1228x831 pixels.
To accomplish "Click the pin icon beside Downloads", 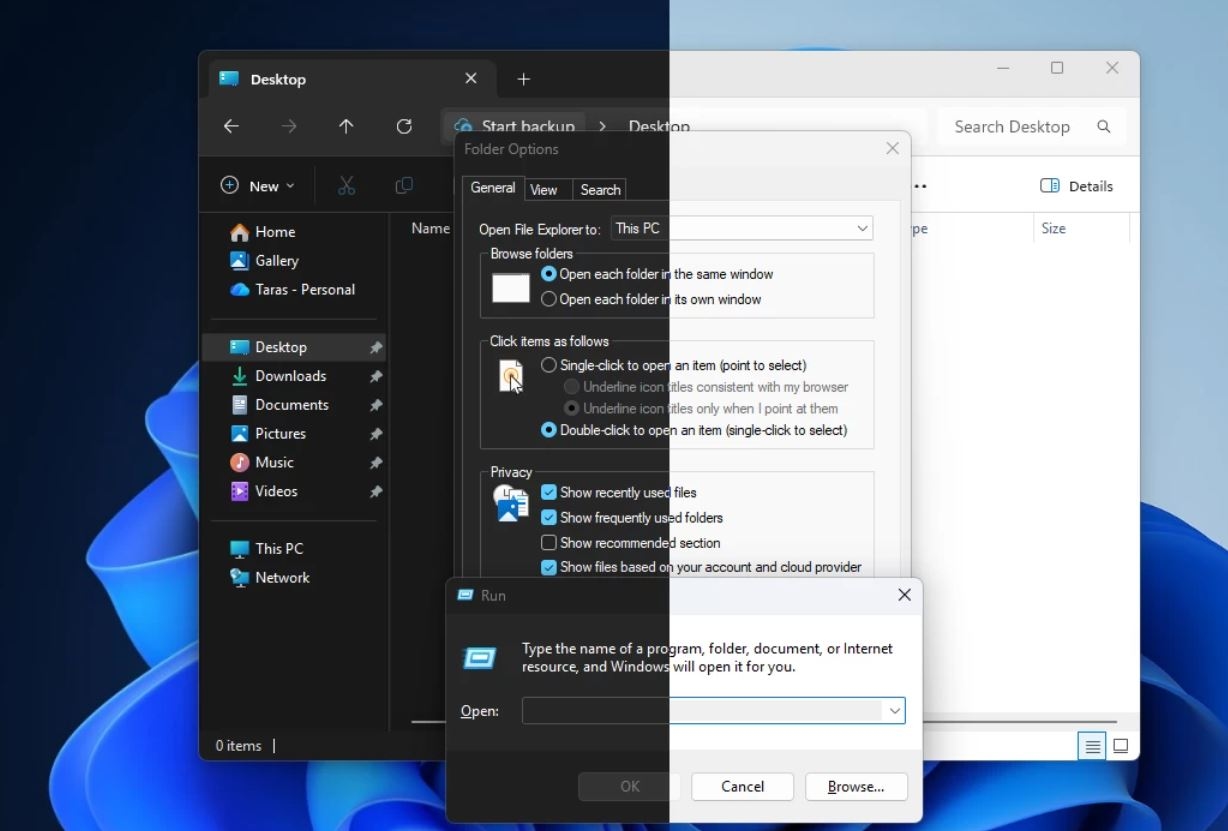I will click(375, 377).
